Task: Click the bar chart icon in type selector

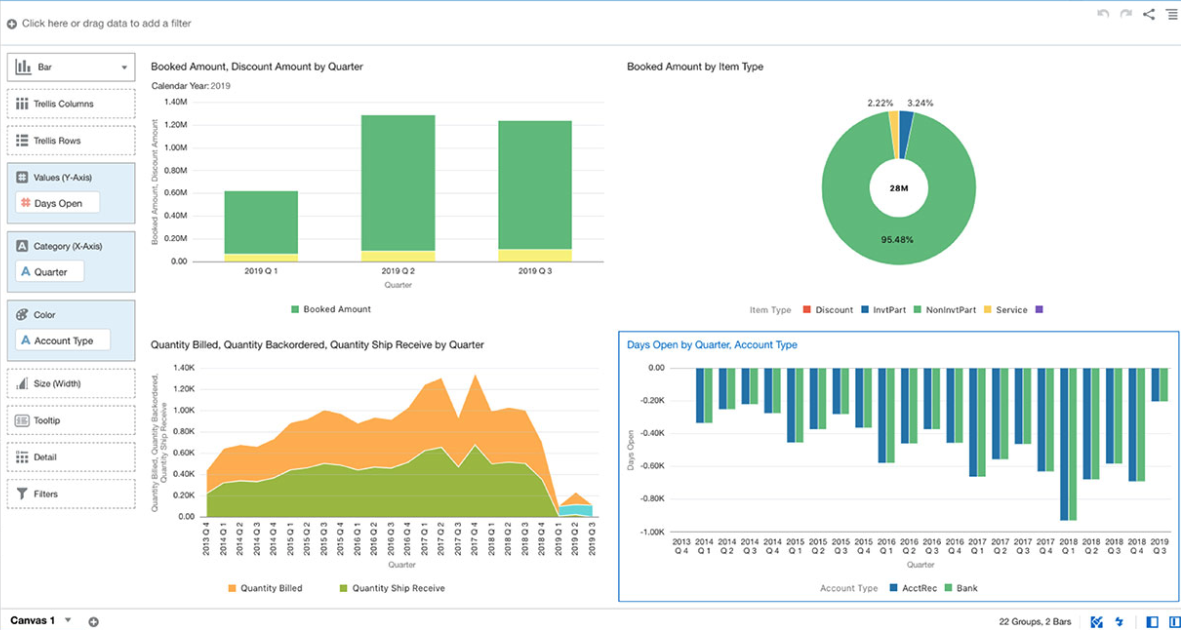Action: point(23,66)
